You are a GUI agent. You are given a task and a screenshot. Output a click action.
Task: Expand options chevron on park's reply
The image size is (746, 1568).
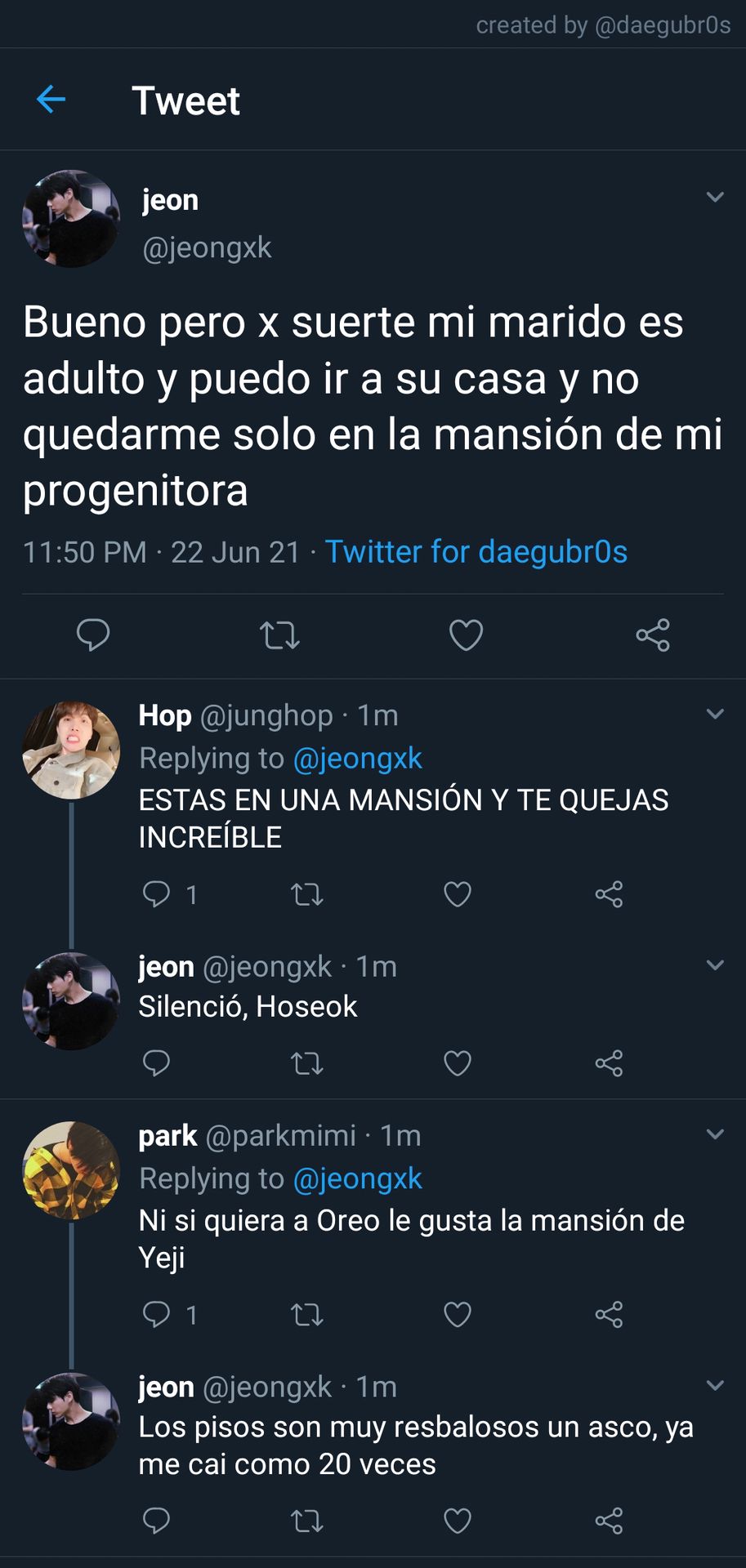coord(715,1134)
